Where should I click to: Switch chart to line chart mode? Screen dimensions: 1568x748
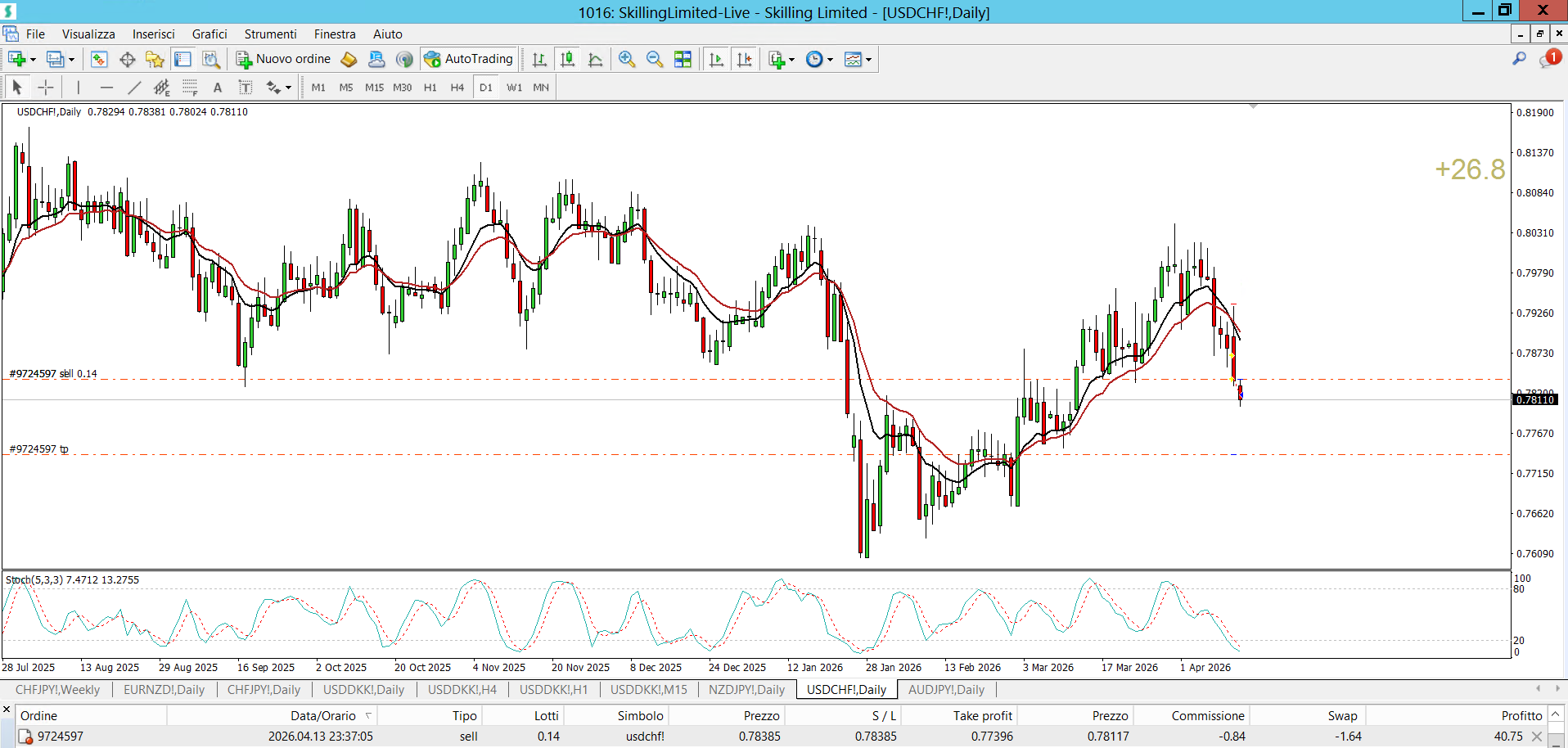pos(596,59)
